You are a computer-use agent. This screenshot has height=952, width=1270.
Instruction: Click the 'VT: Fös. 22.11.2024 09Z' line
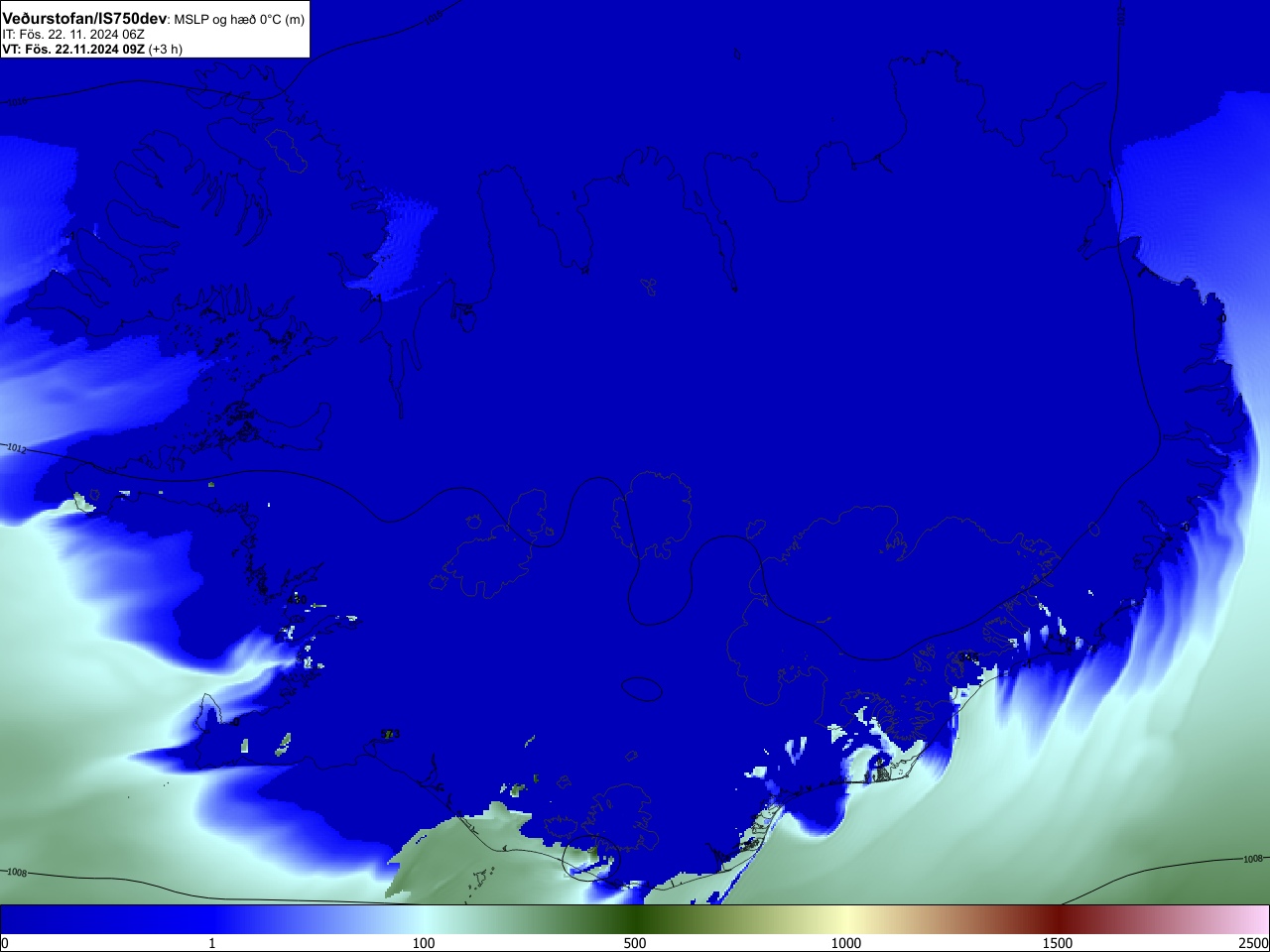[x=73, y=49]
